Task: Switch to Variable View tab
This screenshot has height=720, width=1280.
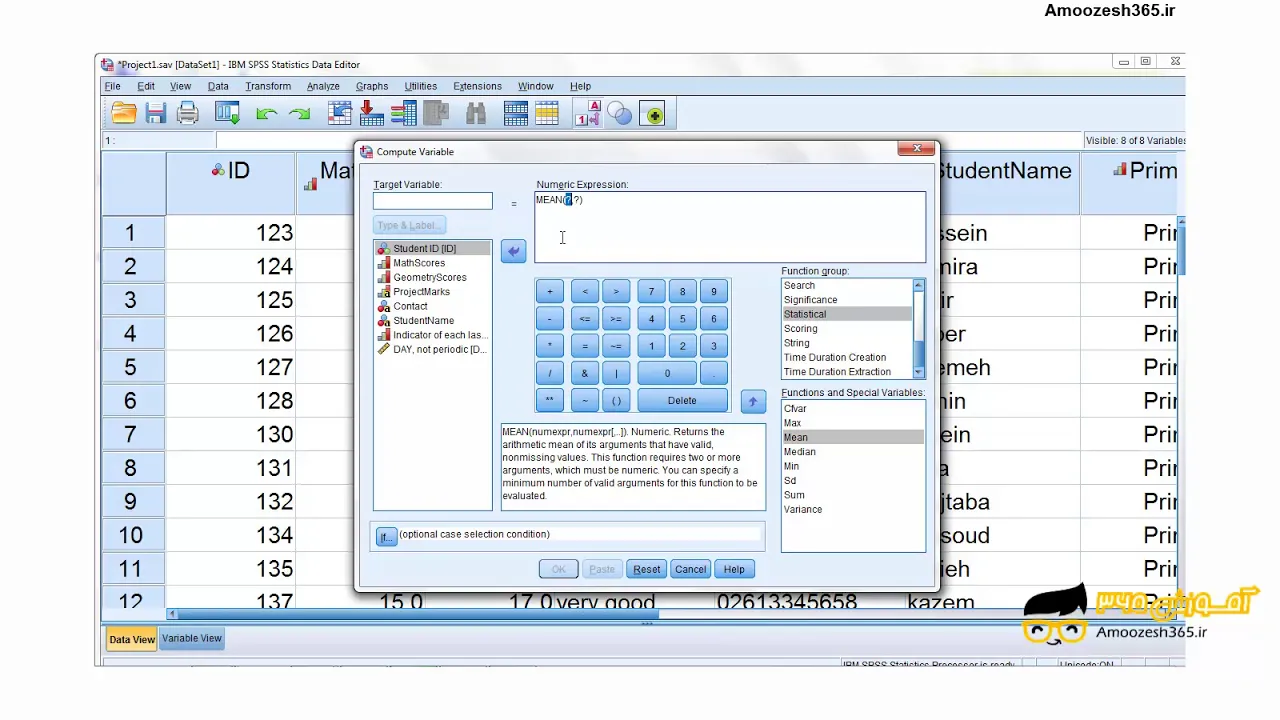Action: pos(192,638)
